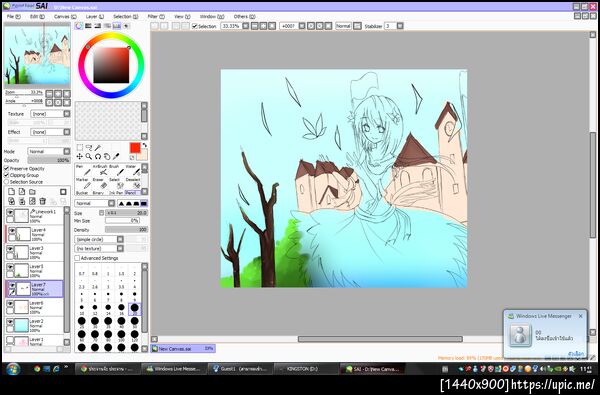Screen dimensions: 600x395
Task: Open the Texture dropdown
Action: tap(51, 114)
